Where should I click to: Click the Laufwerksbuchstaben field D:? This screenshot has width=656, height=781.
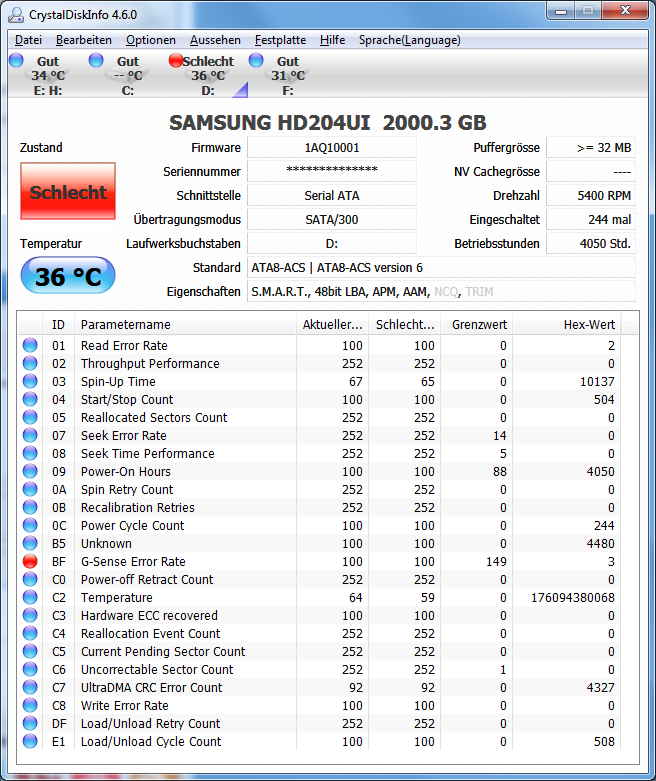pos(332,244)
